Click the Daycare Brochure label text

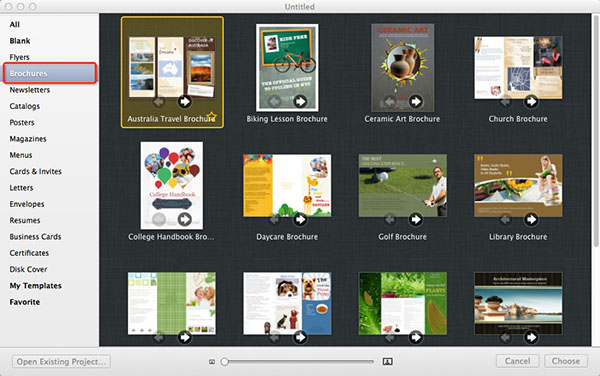pos(287,237)
